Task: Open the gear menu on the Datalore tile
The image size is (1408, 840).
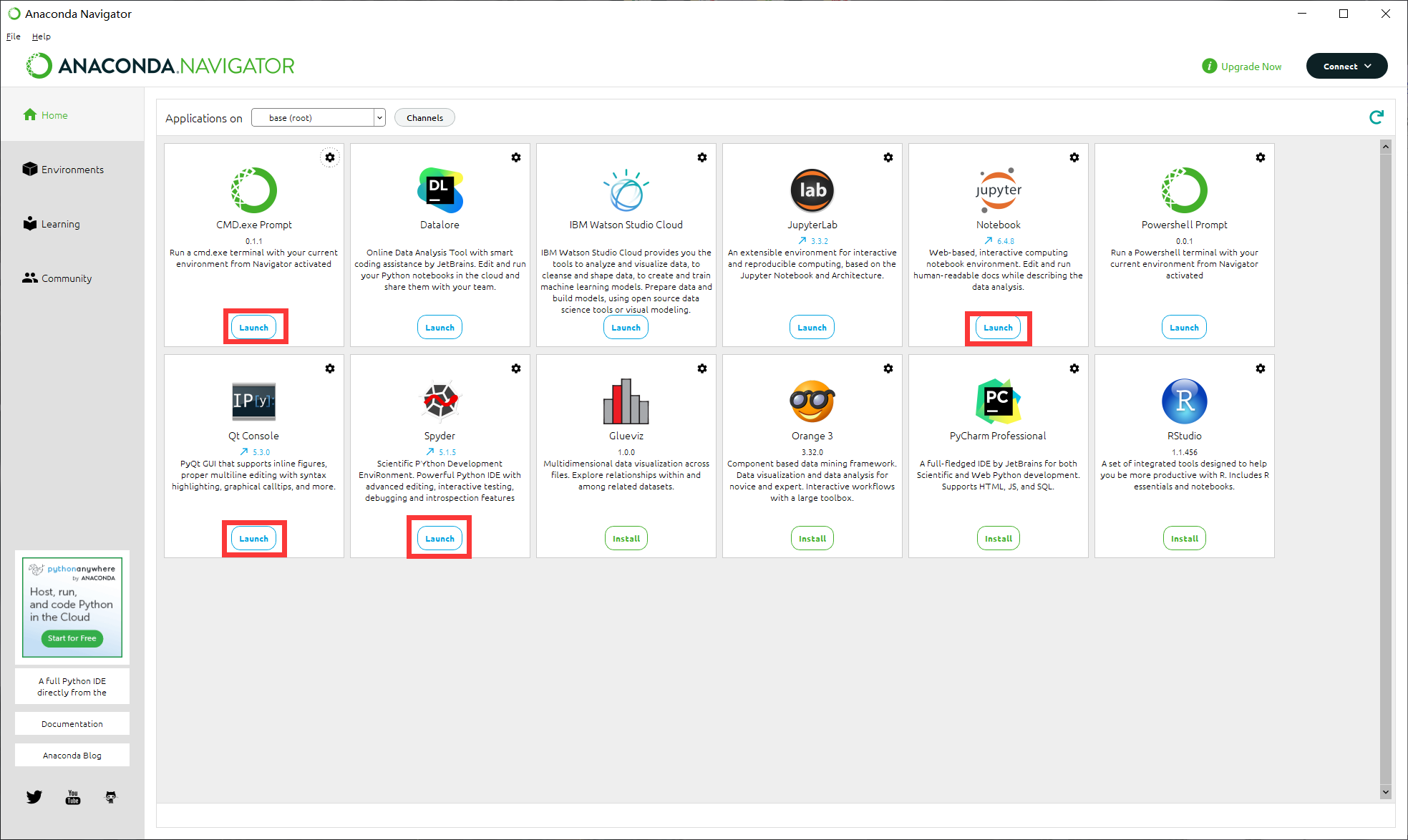Action: coord(515,157)
